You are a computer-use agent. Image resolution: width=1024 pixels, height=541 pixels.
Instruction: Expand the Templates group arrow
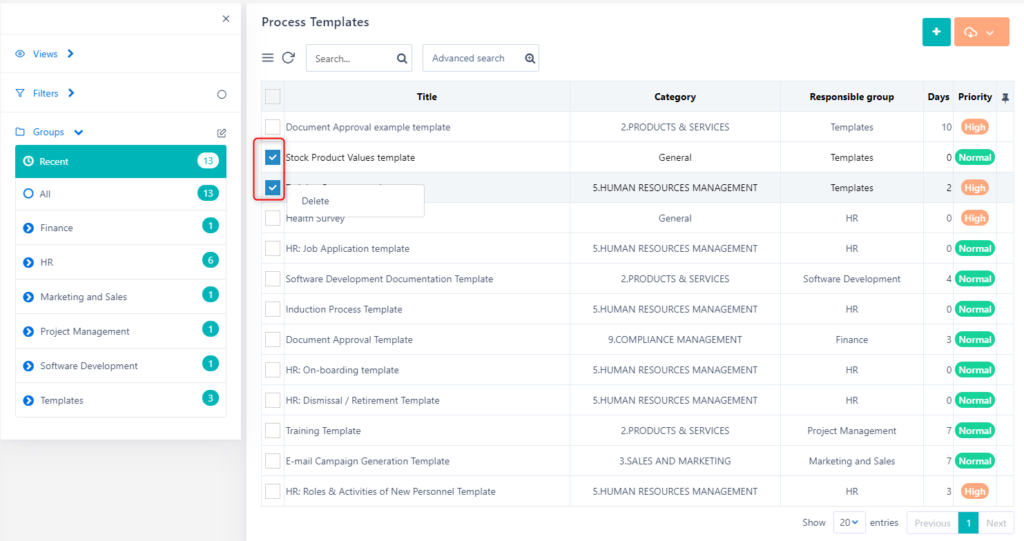[28, 401]
